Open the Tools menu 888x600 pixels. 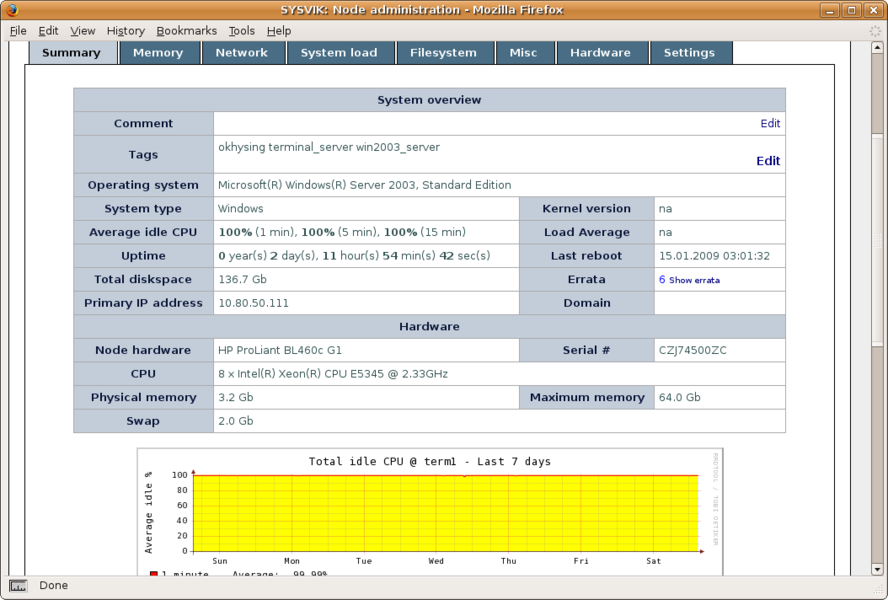point(242,31)
